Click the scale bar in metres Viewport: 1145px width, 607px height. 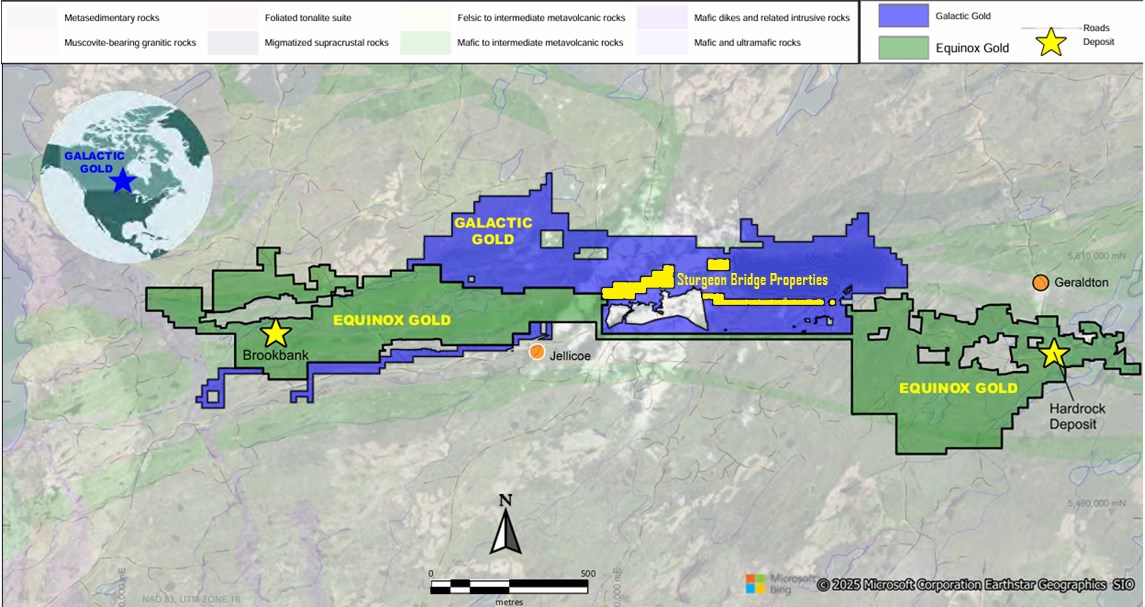click(508, 585)
